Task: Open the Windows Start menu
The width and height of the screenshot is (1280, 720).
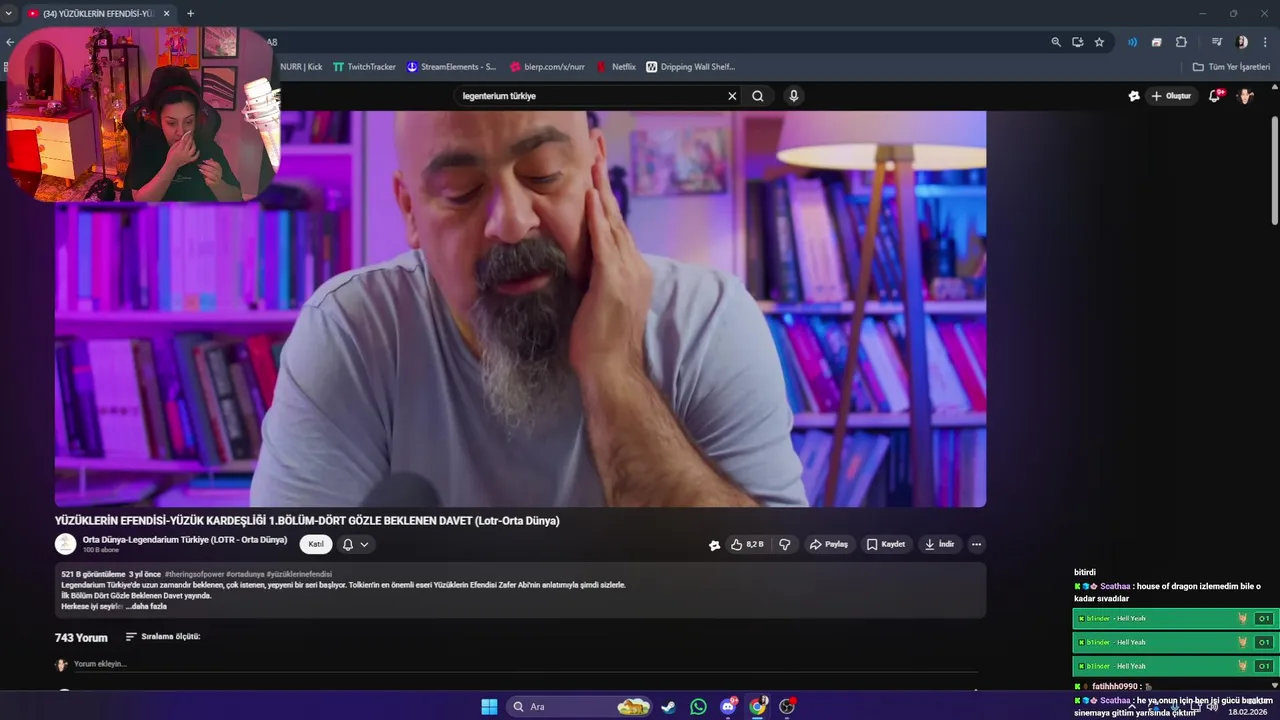Action: click(x=489, y=707)
